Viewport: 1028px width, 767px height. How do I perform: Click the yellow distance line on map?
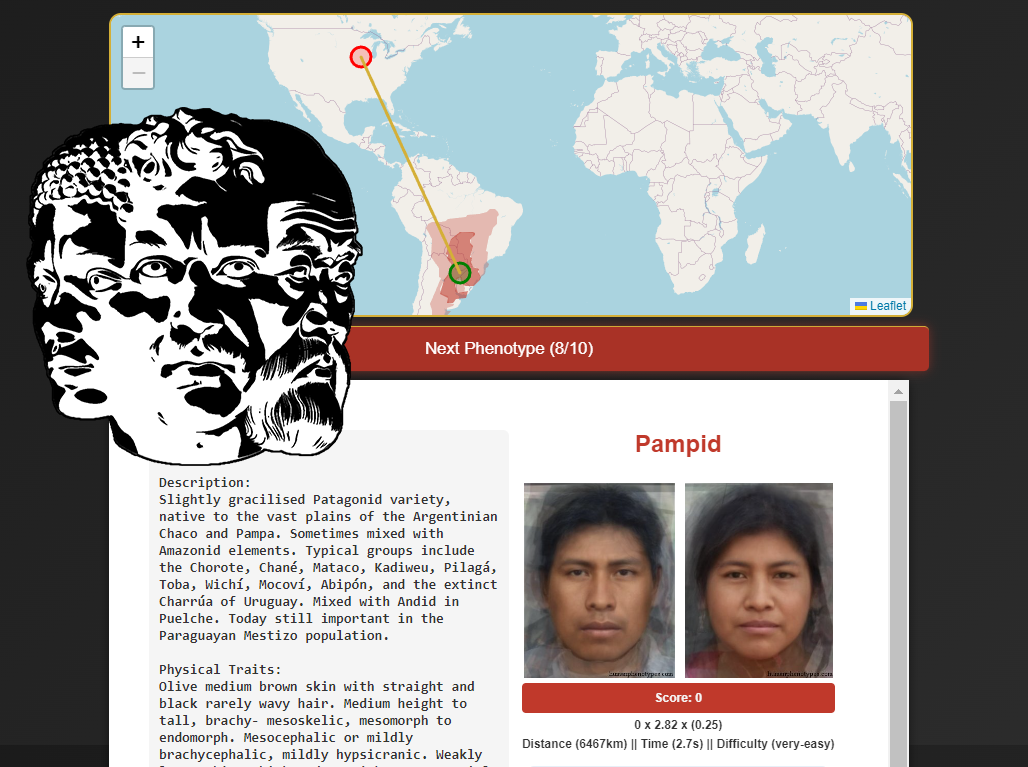pos(410,164)
